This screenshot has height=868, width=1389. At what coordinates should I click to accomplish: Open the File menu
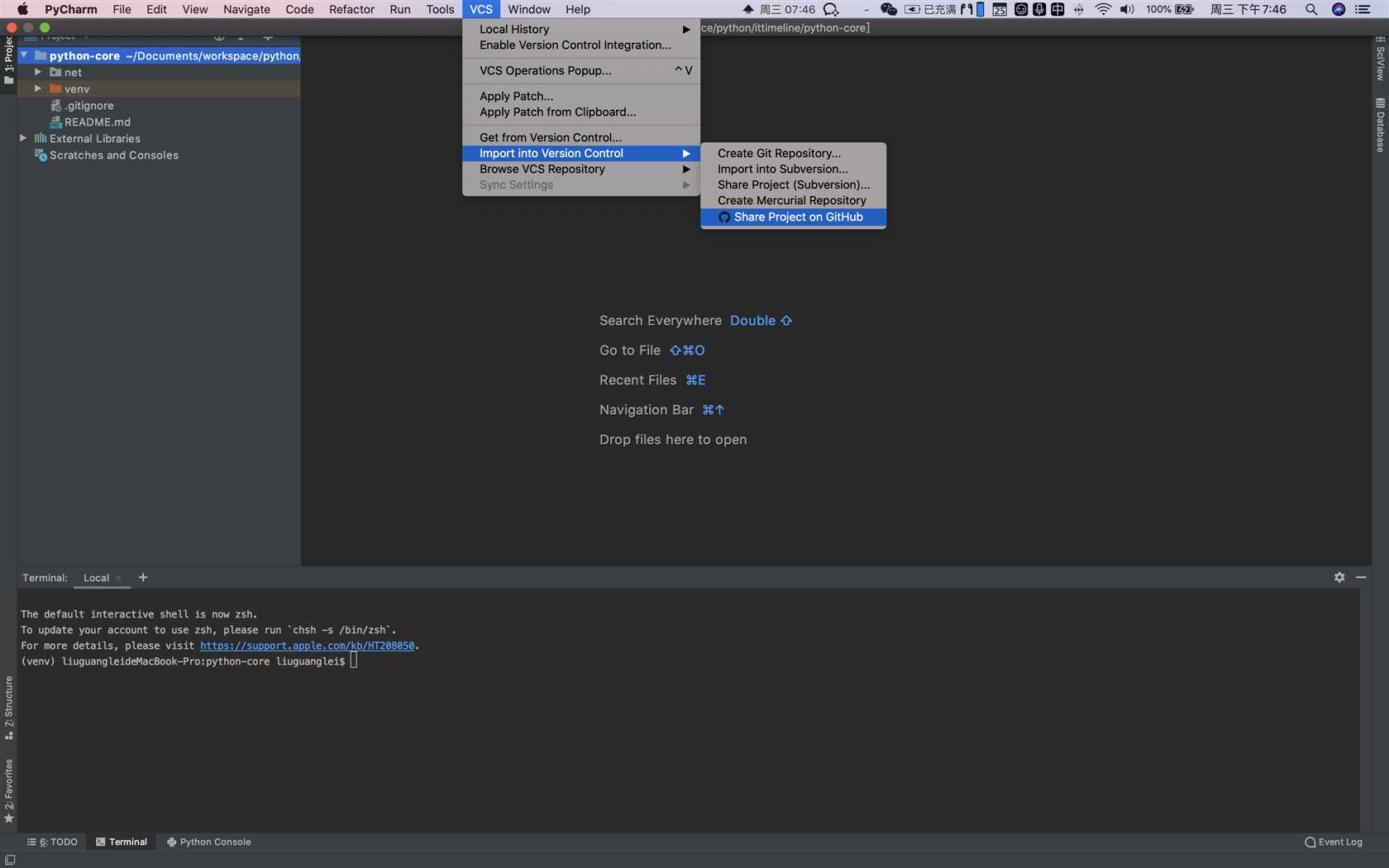(x=122, y=9)
